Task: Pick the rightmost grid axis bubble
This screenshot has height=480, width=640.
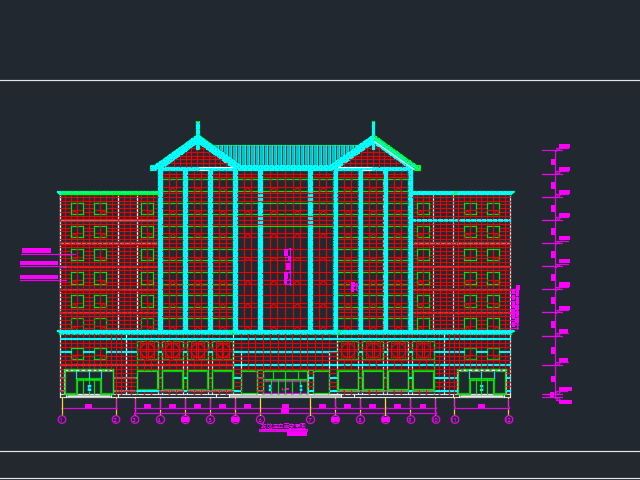Action: pos(509,420)
